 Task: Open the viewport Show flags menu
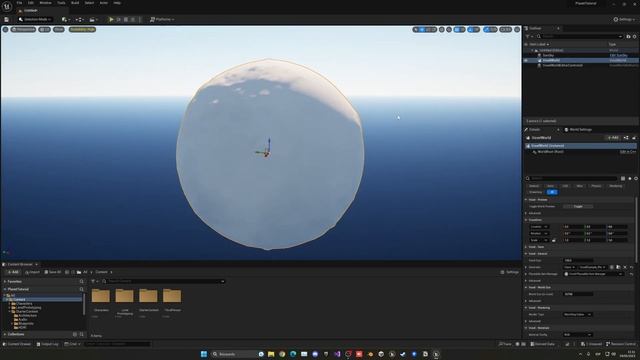[x=59, y=29]
